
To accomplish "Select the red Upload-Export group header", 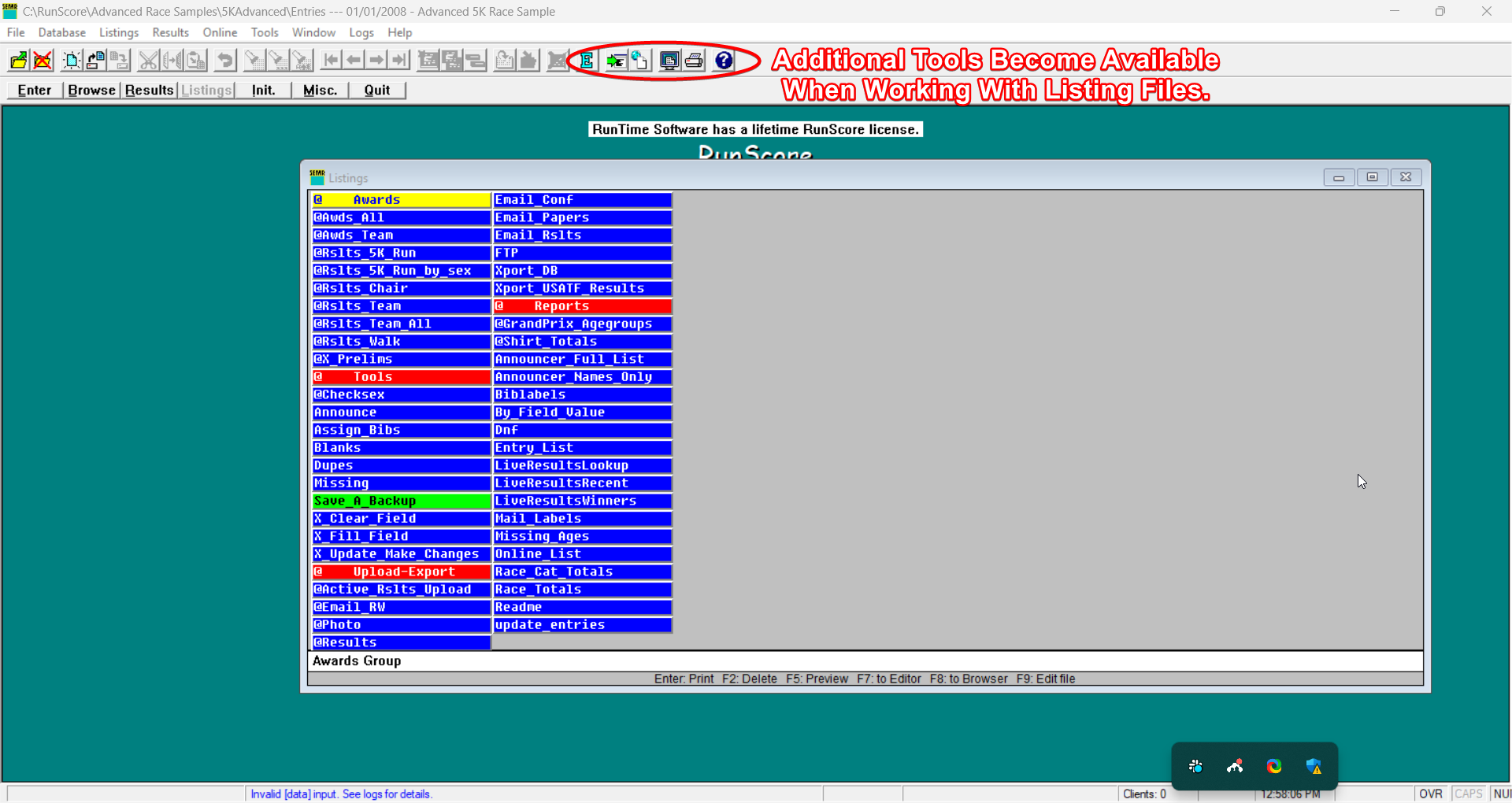I will click(402, 572).
